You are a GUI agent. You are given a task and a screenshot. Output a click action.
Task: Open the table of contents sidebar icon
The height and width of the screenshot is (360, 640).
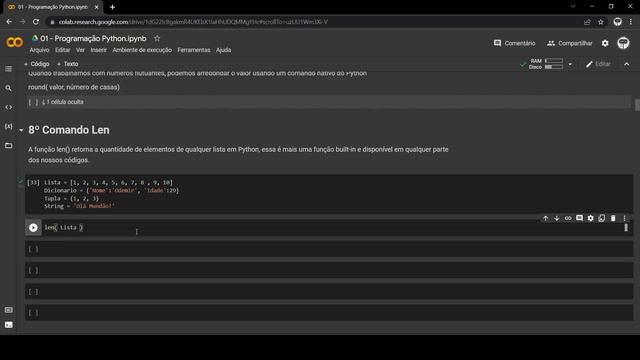coord(8,69)
